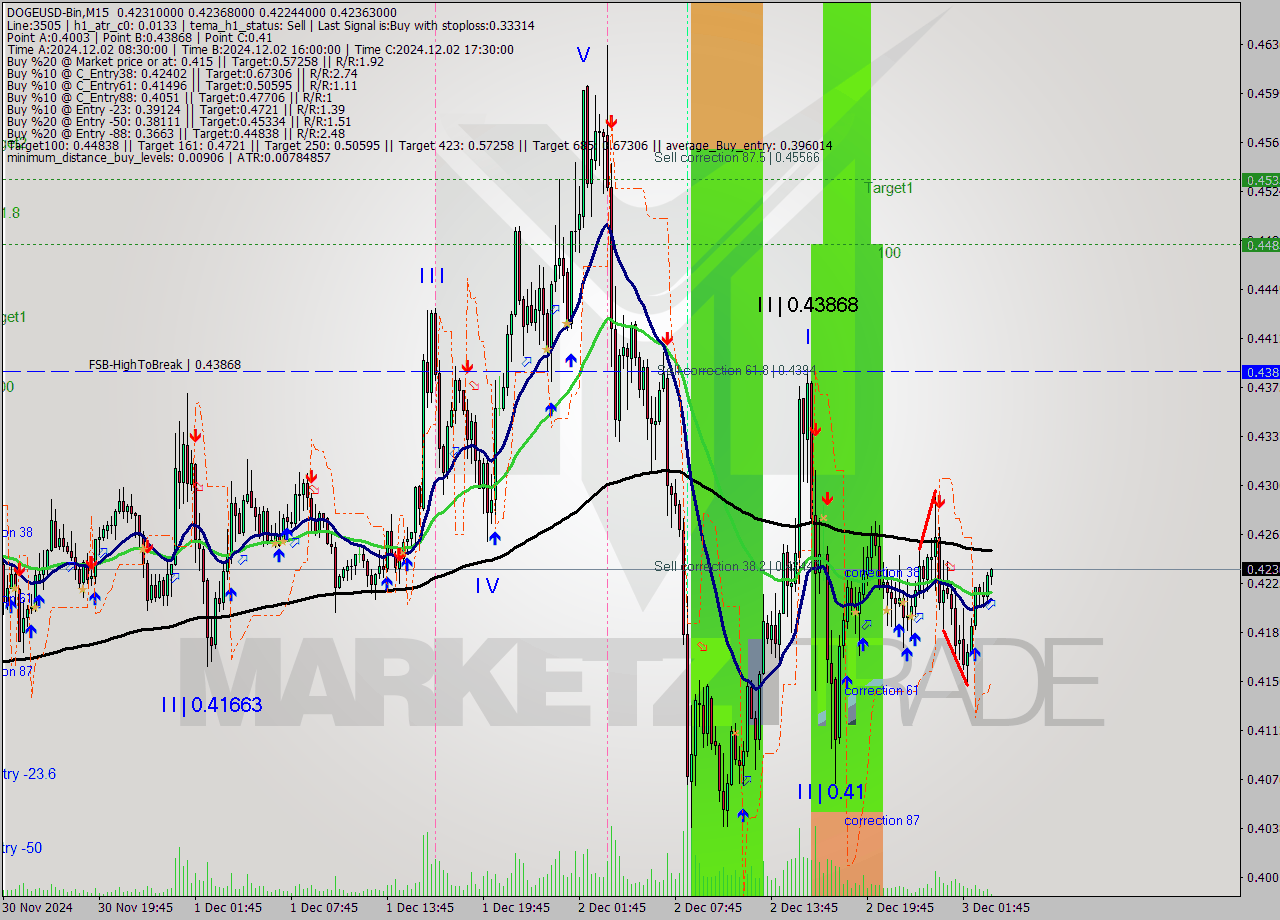Click the 'FSB-HighToBreak | 0.43868' label
This screenshot has height=920, width=1280.
[164, 365]
